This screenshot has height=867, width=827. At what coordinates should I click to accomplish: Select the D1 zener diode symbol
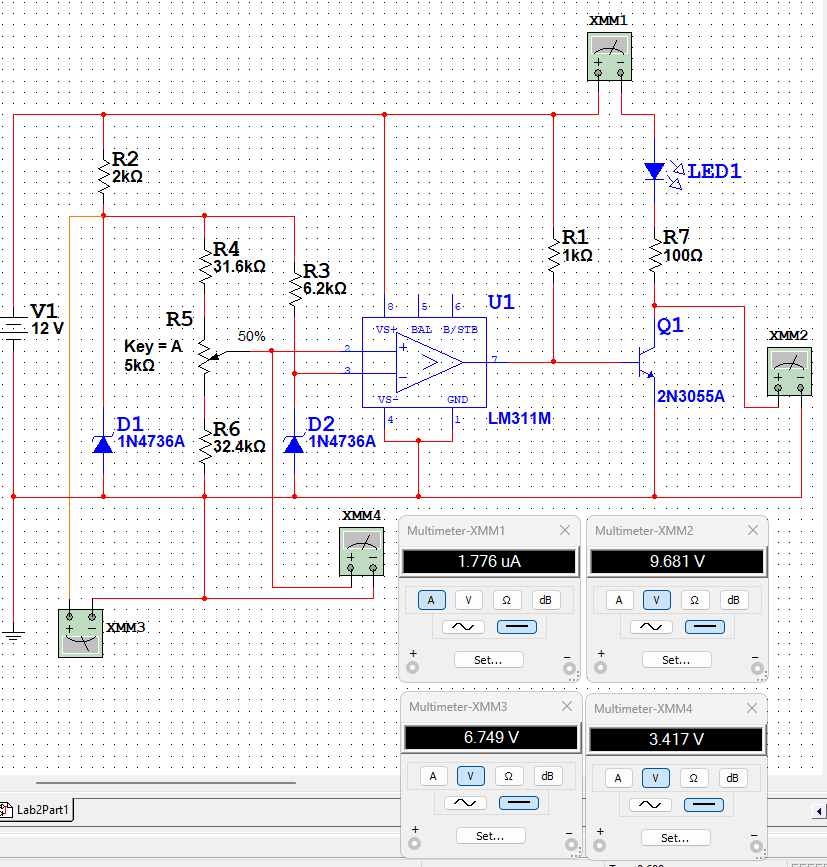pos(103,444)
